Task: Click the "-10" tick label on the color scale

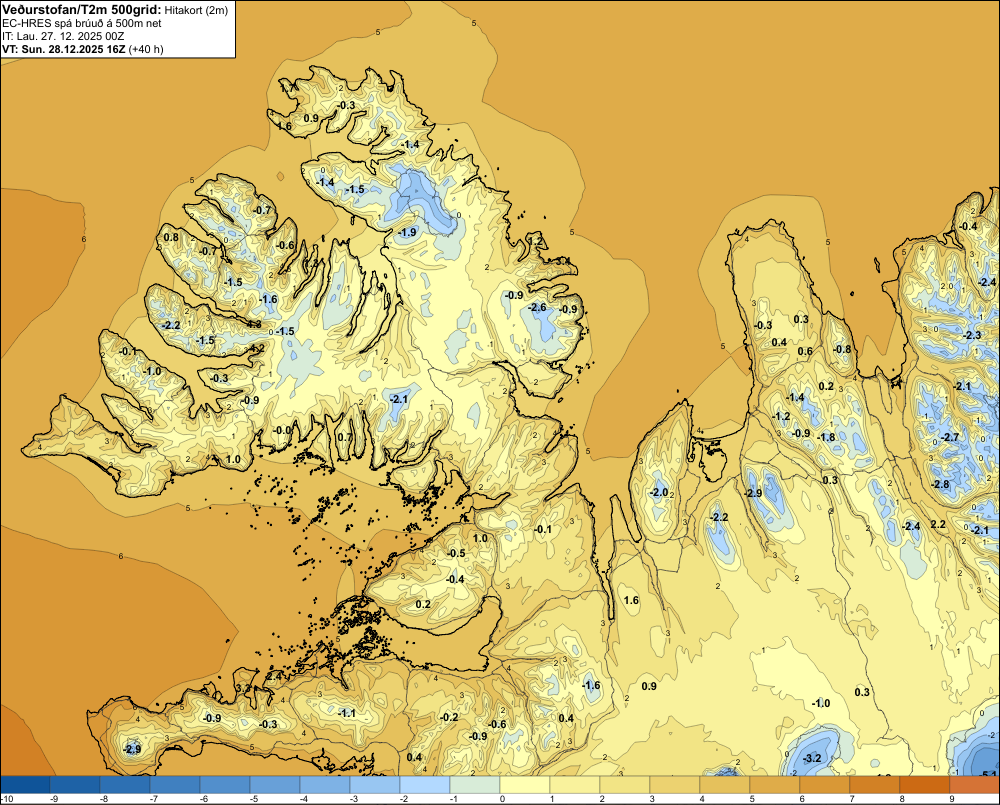Action: (6, 799)
